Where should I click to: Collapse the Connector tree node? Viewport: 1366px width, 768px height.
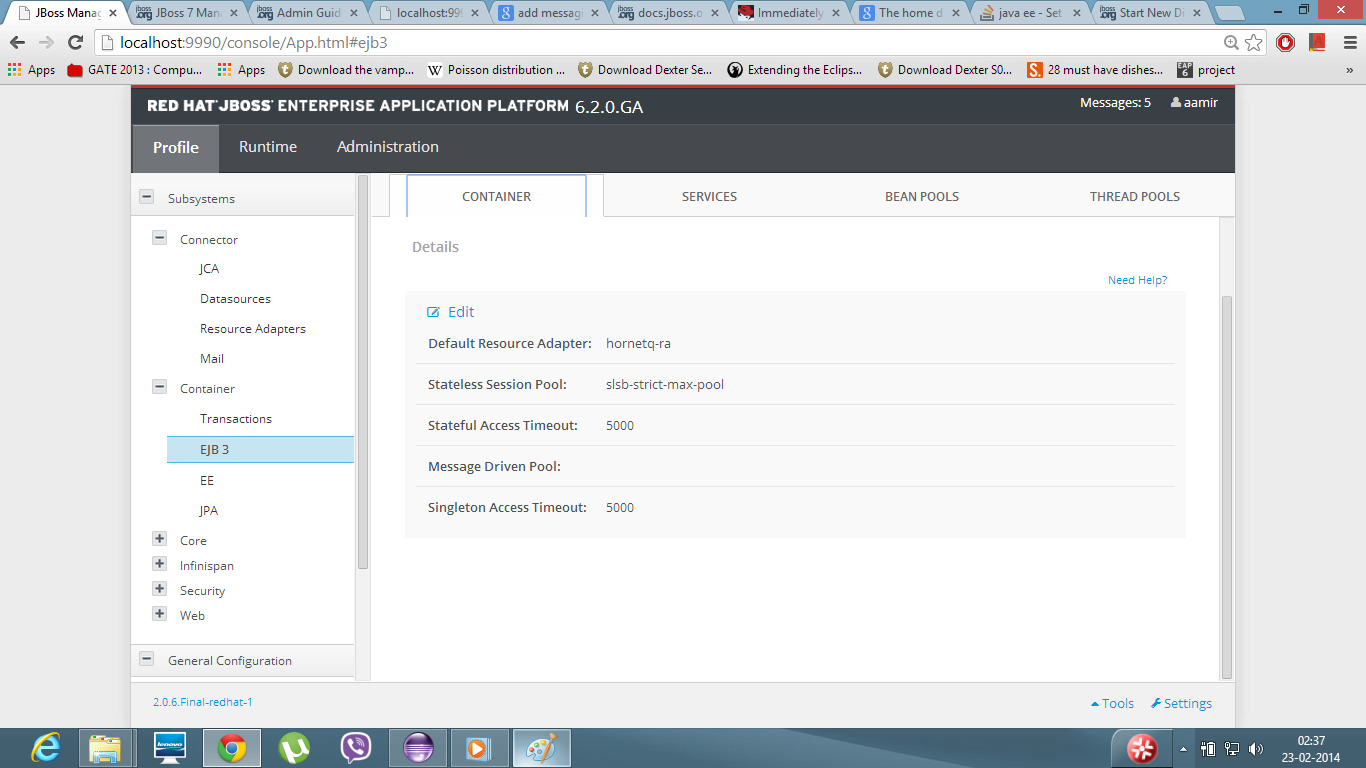(x=159, y=239)
